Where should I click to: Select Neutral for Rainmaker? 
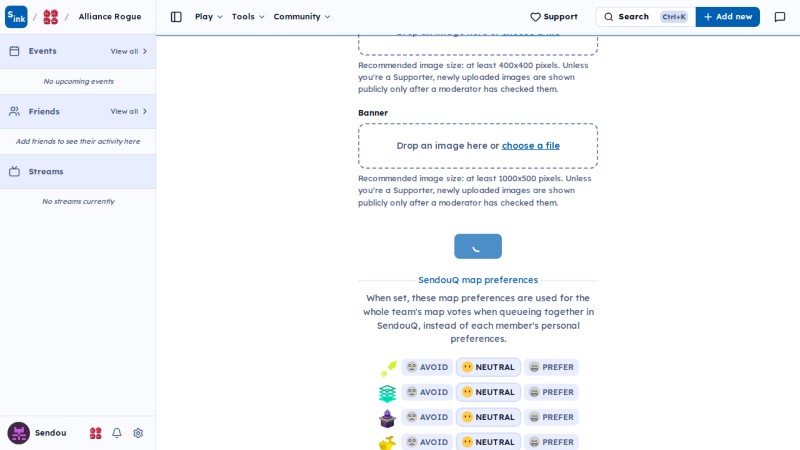488,442
